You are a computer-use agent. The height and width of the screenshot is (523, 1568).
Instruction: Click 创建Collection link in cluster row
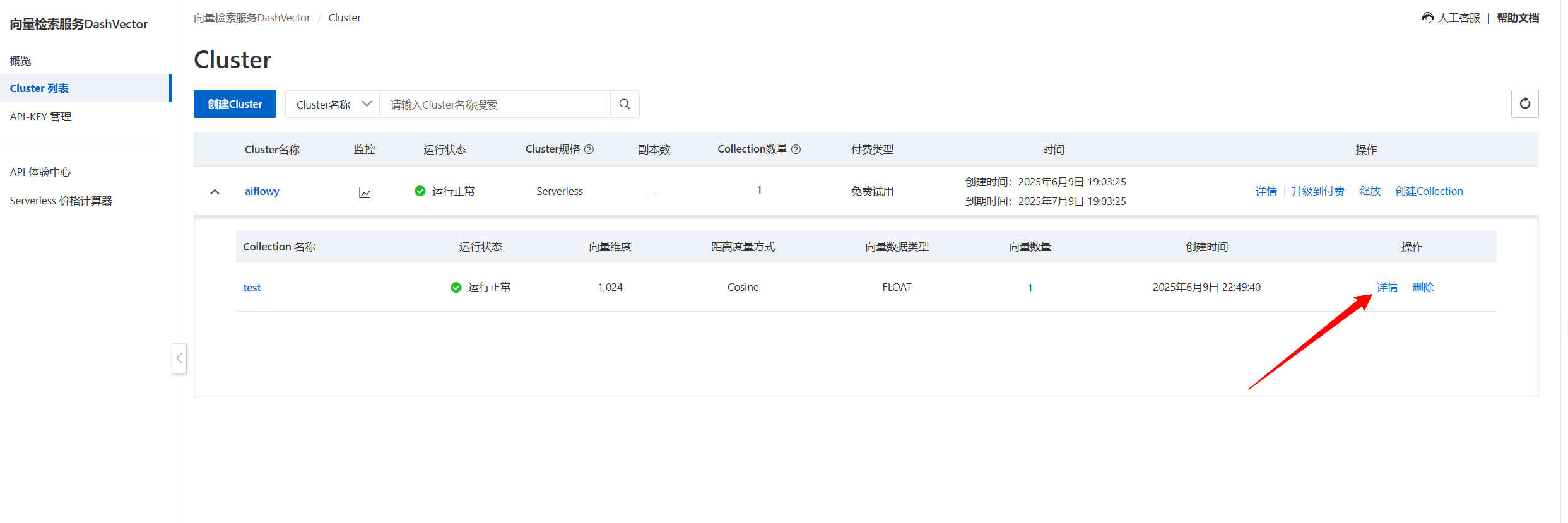(x=1429, y=191)
